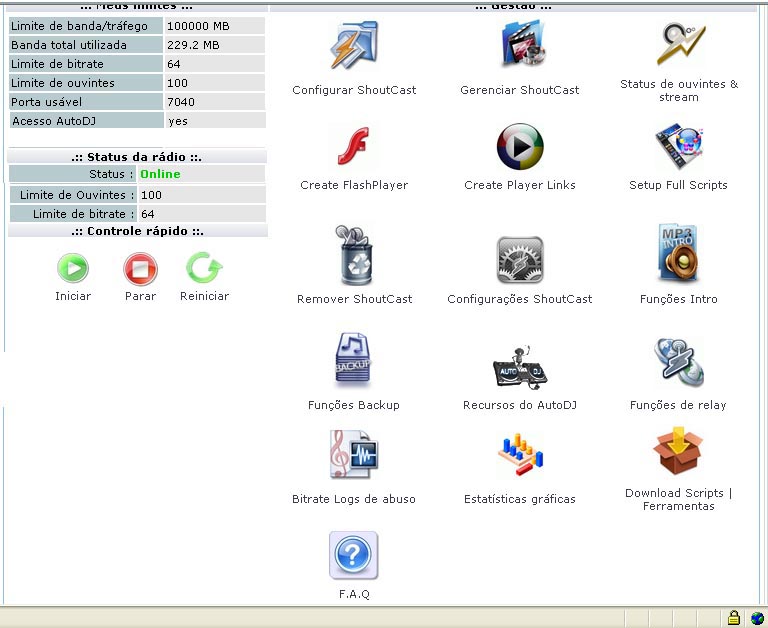Click the Controle rápido header
The height and width of the screenshot is (628, 768).
[x=137, y=231]
